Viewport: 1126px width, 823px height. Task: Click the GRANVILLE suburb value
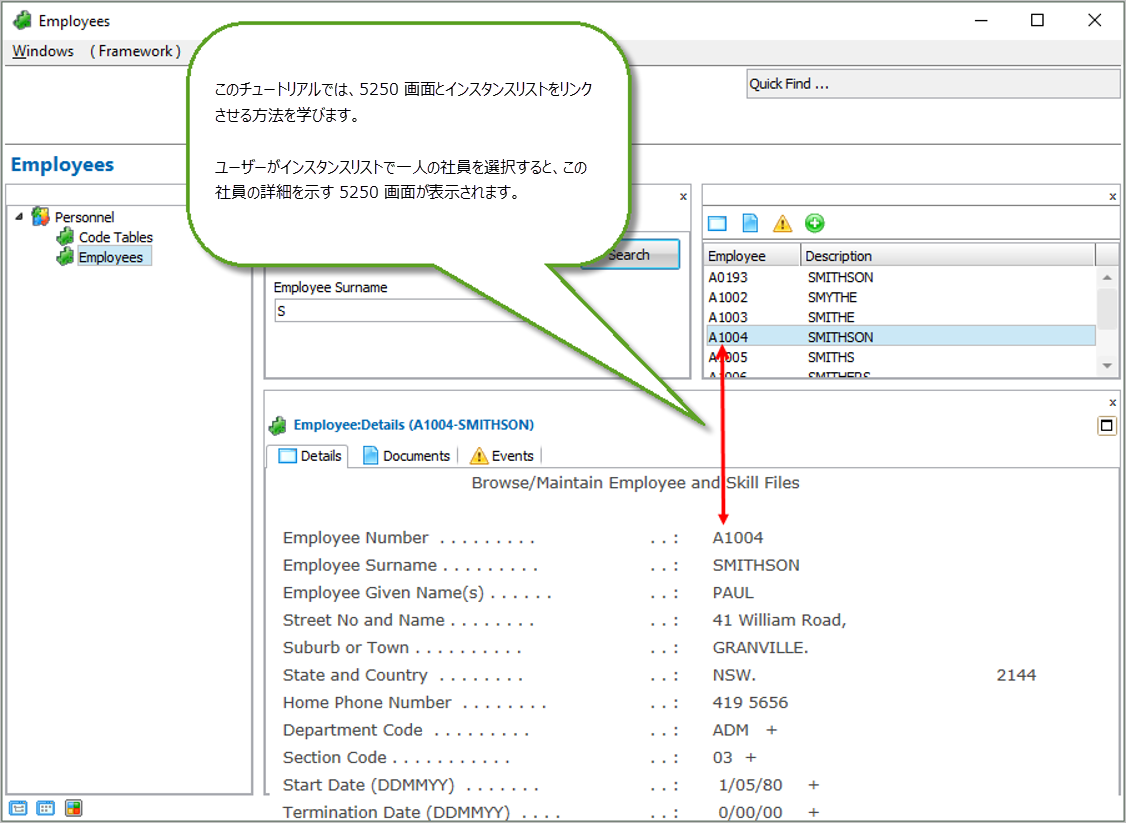760,648
